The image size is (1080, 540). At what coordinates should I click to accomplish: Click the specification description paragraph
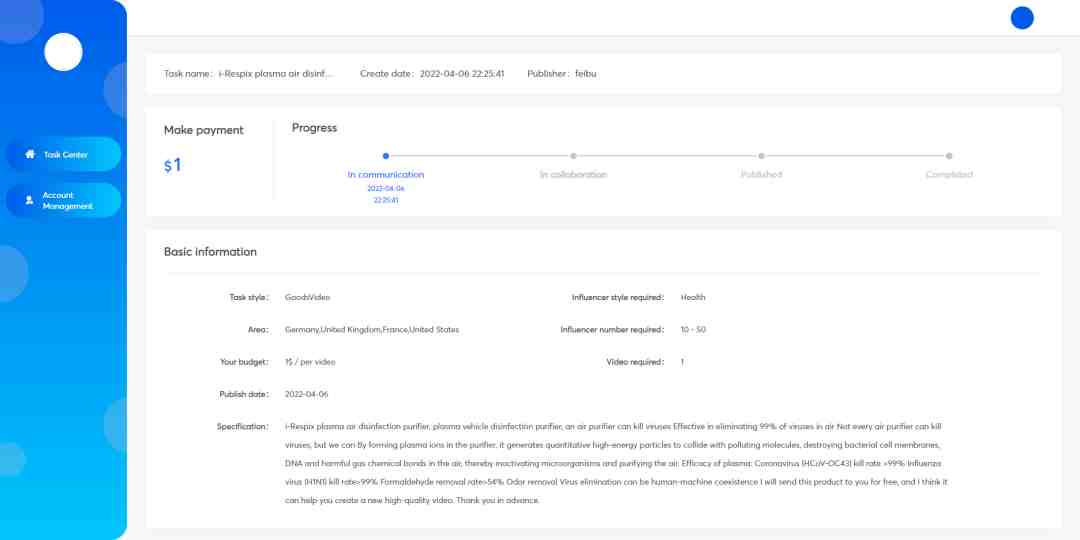pyautogui.click(x=616, y=464)
